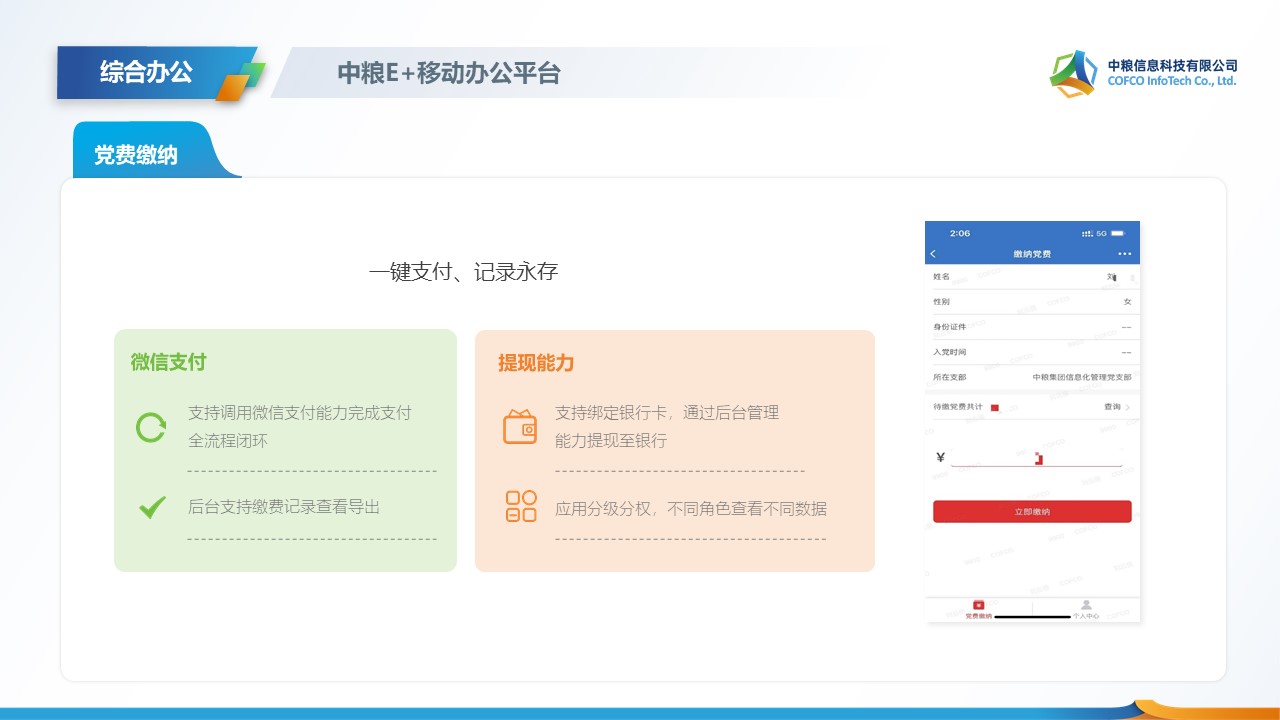The image size is (1280, 720).
Task: Click the 综合办公 header label
Action: coord(146,72)
